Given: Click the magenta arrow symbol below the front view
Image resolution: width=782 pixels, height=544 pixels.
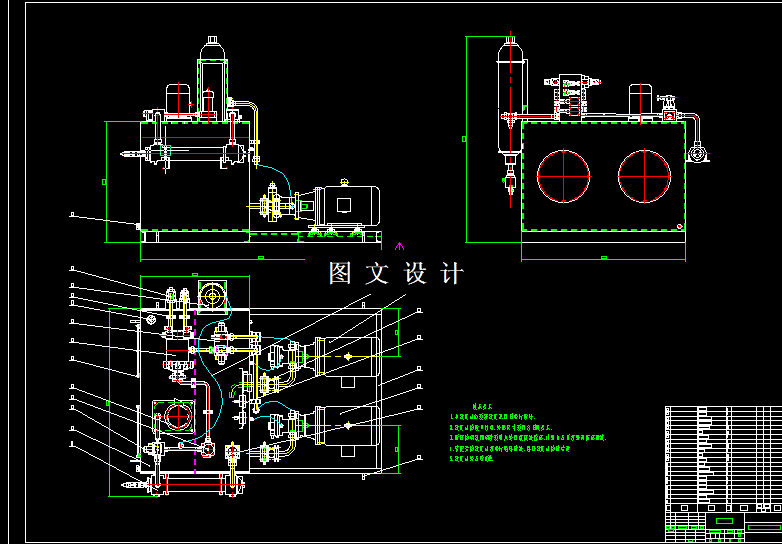Looking at the screenshot, I should point(399,246).
